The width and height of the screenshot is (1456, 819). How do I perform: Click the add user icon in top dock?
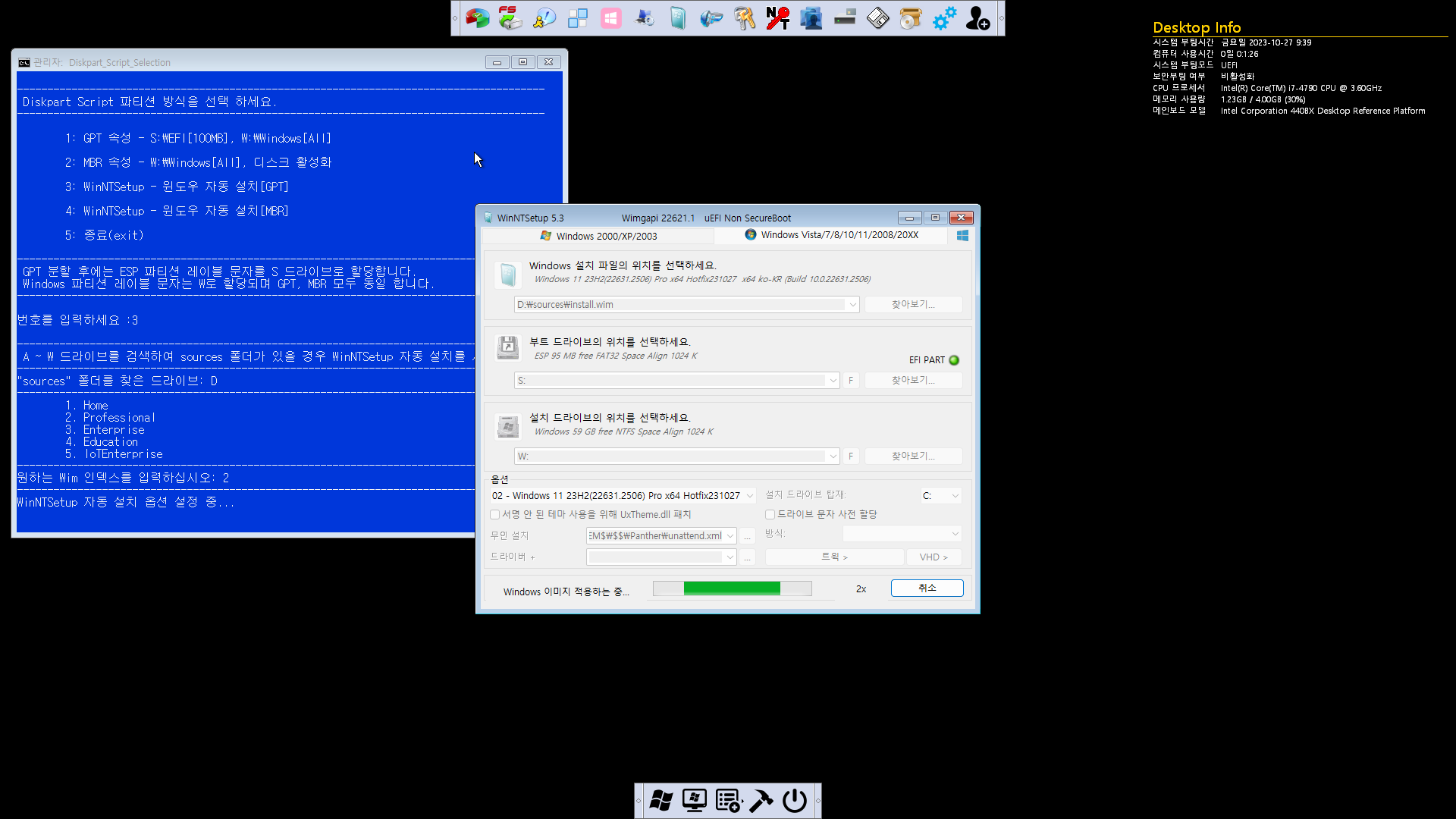pos(978,17)
